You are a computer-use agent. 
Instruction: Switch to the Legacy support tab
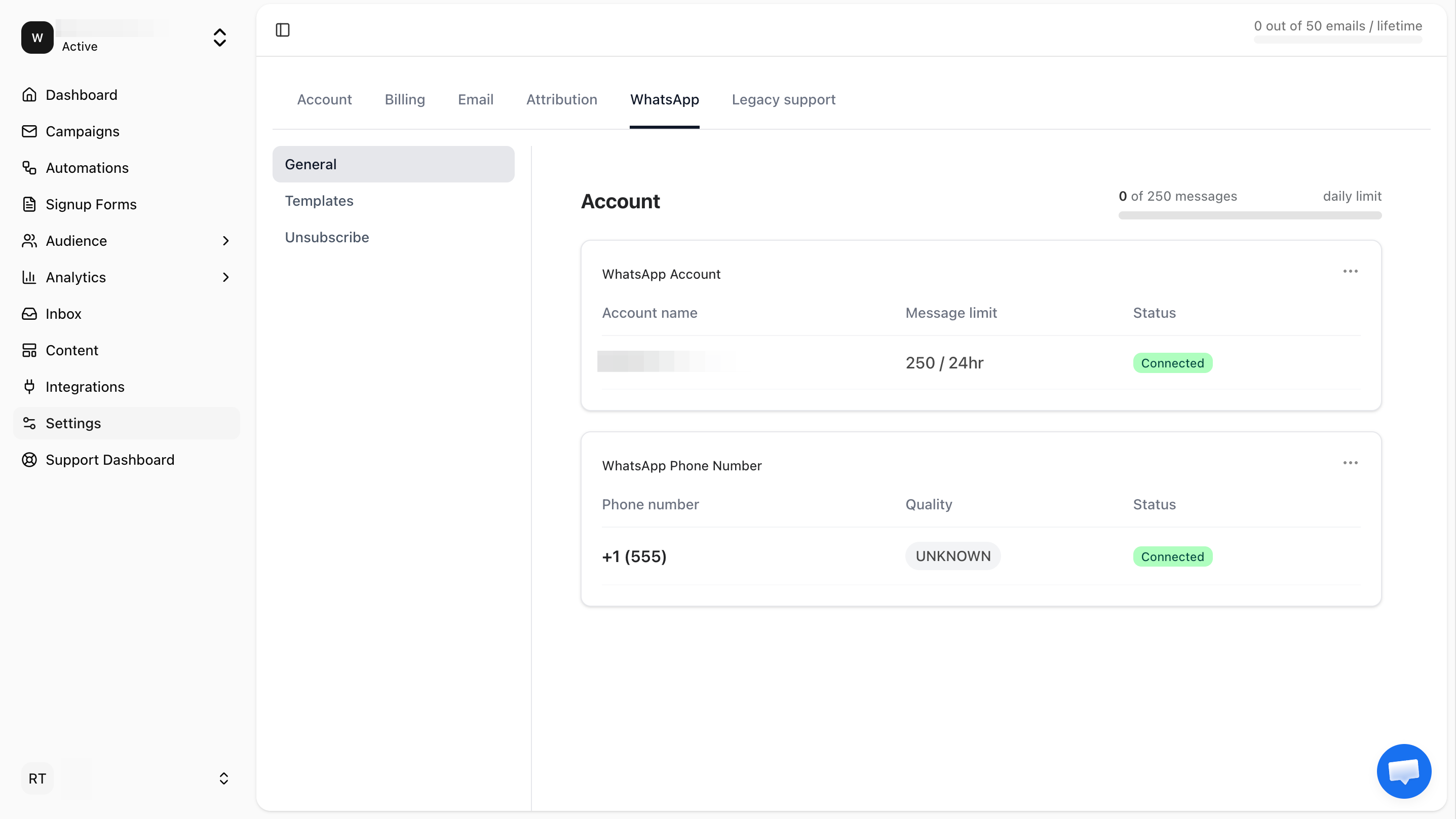783,99
